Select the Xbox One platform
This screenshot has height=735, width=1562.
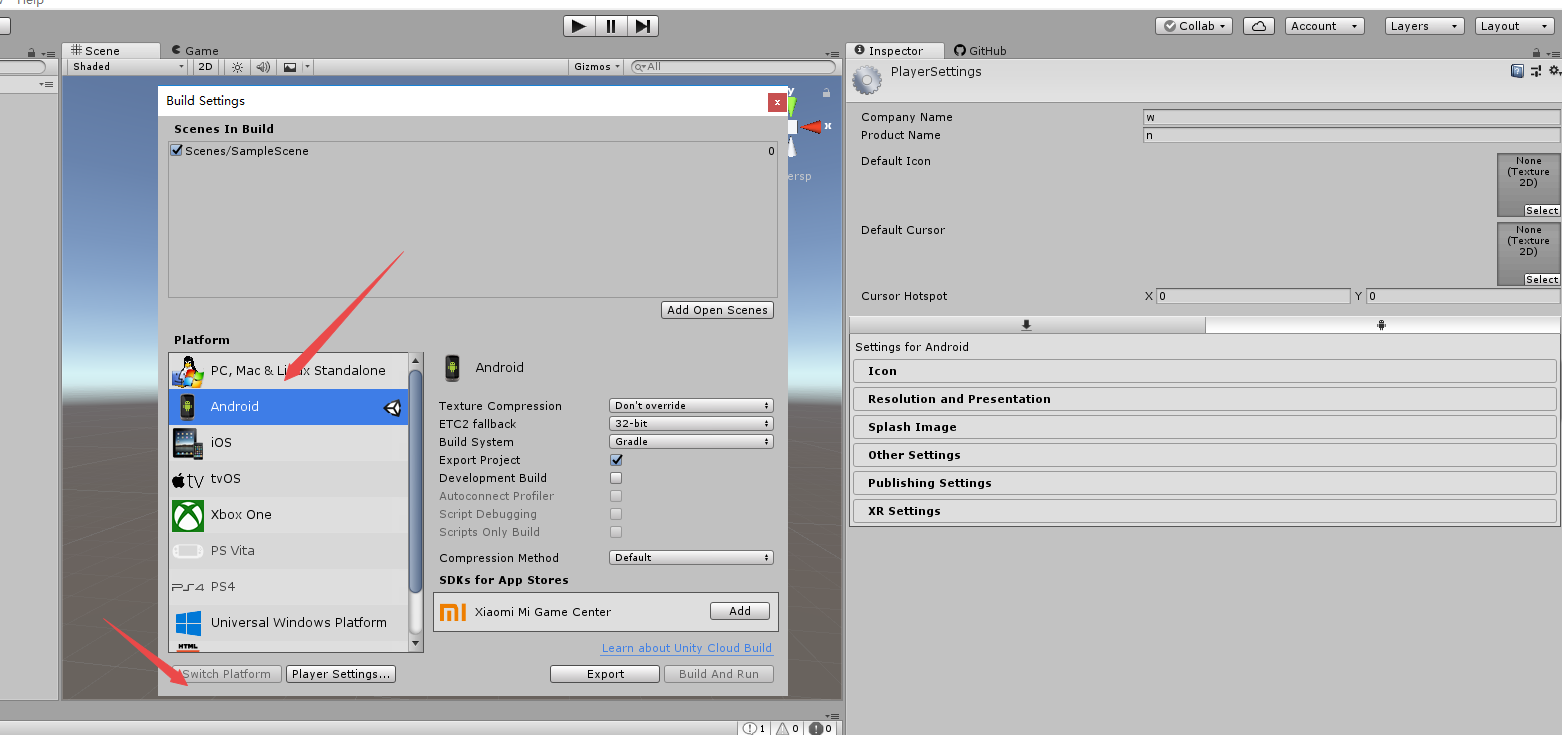click(288, 515)
